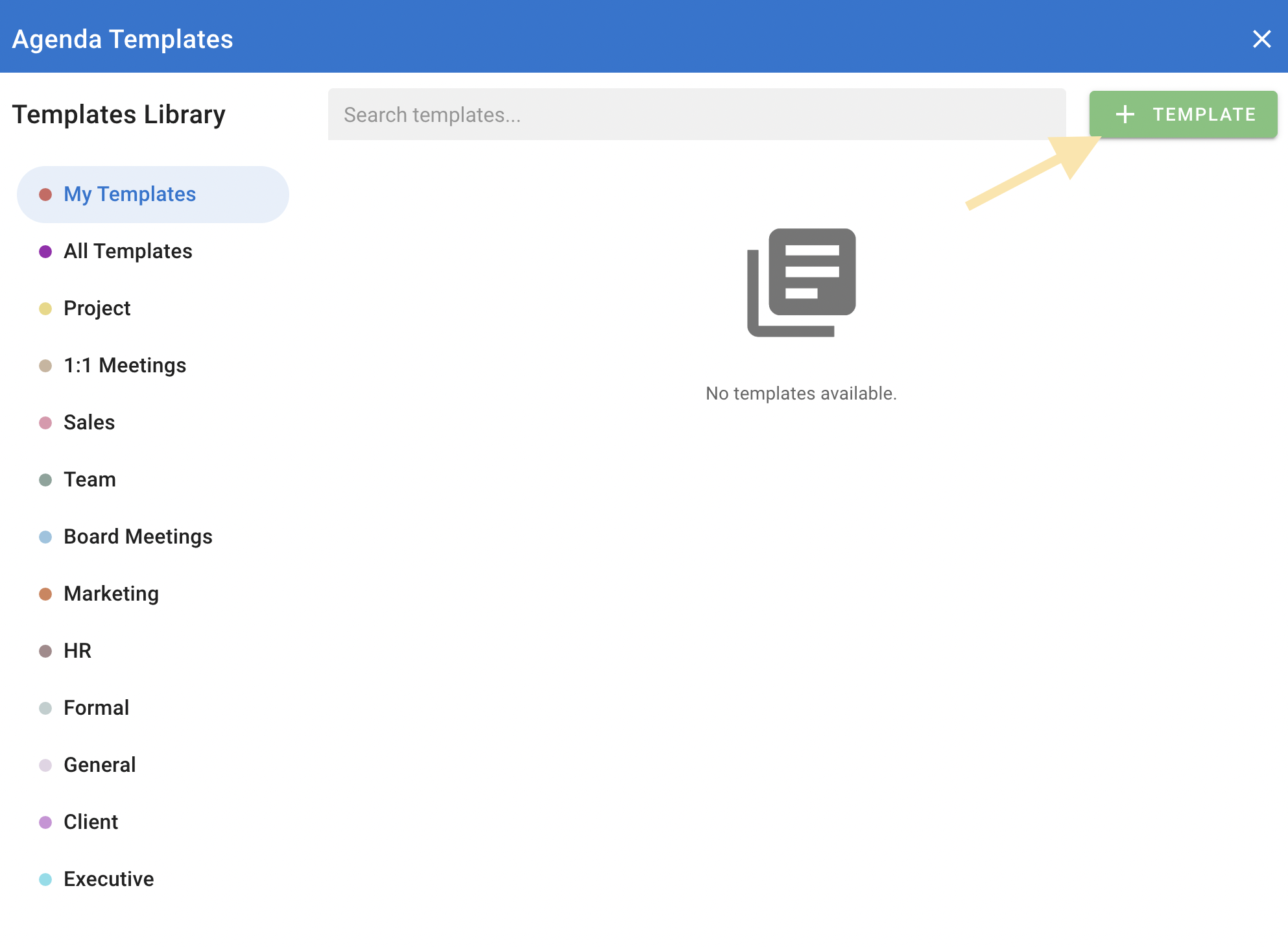Screen dimensions: 1288x947
Task: Select the HR template category
Action: click(x=153, y=651)
